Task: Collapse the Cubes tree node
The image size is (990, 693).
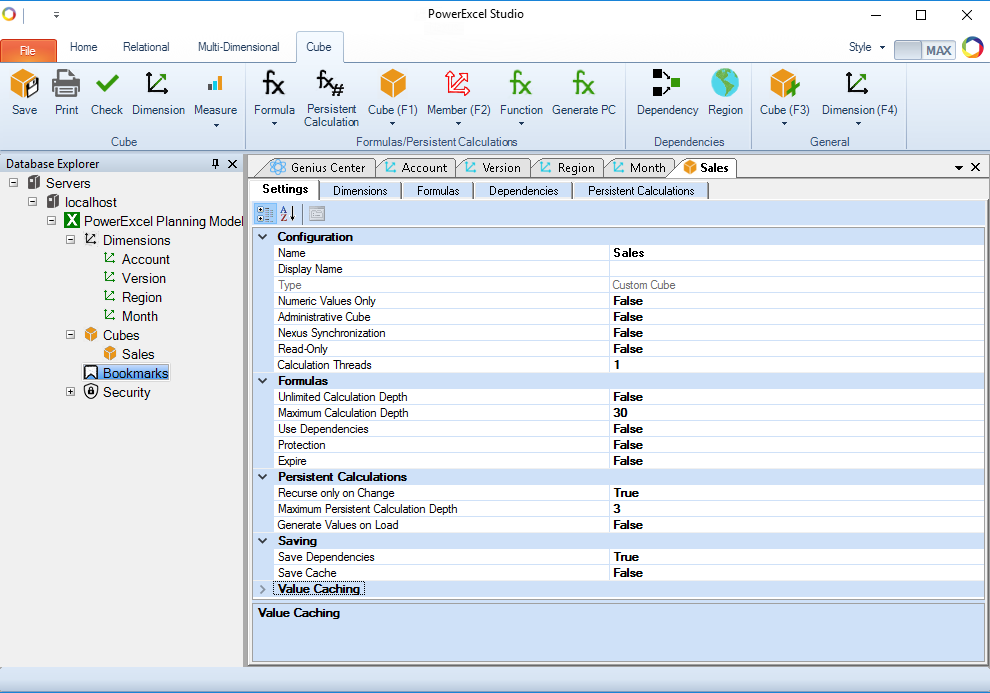Action: pos(70,335)
